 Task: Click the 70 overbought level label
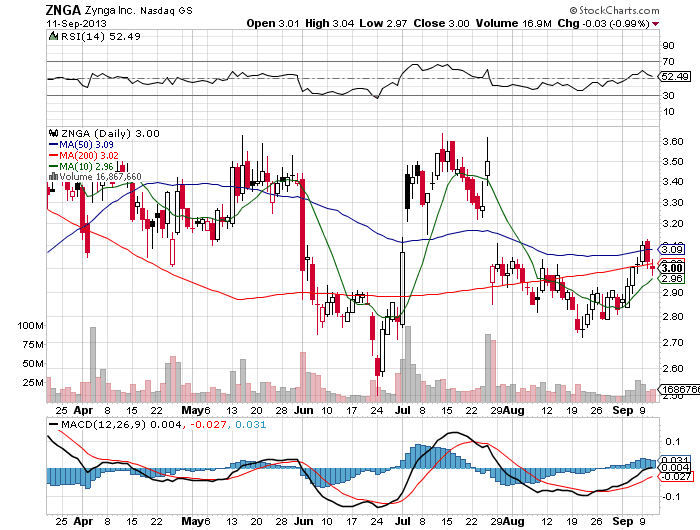pyautogui.click(x=668, y=62)
